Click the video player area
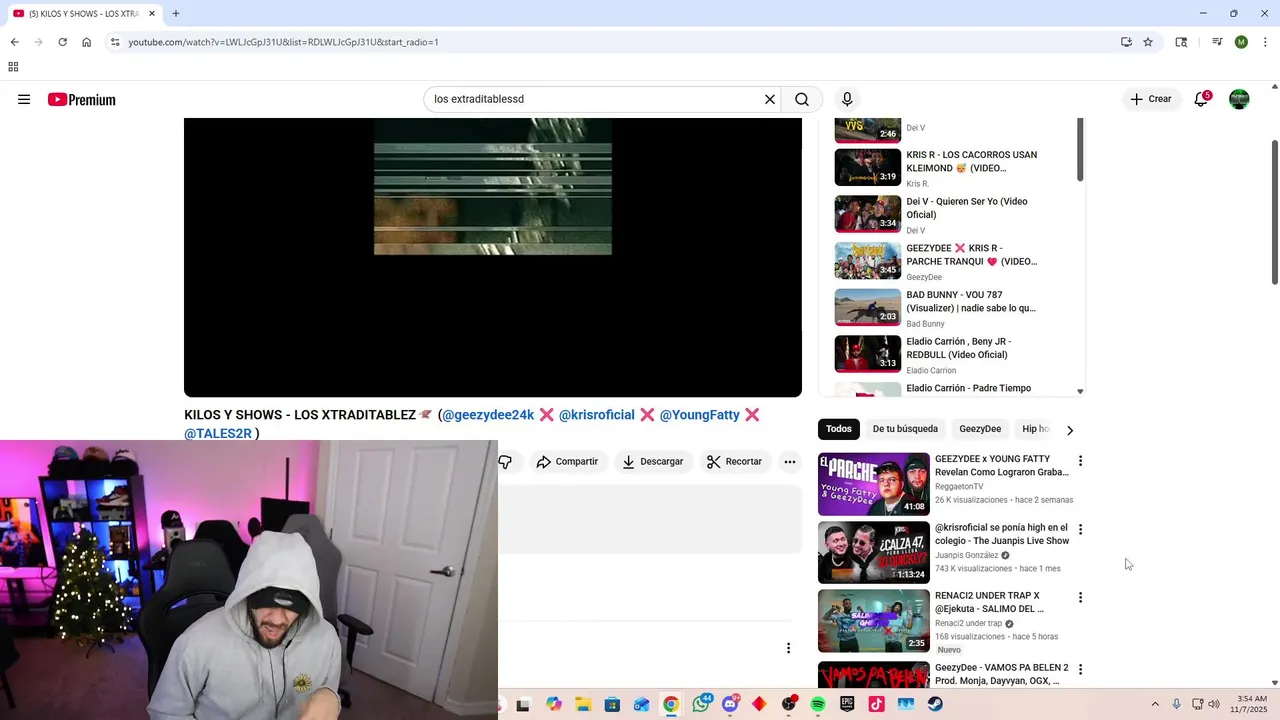Image resolution: width=1280 pixels, height=720 pixels. point(493,257)
